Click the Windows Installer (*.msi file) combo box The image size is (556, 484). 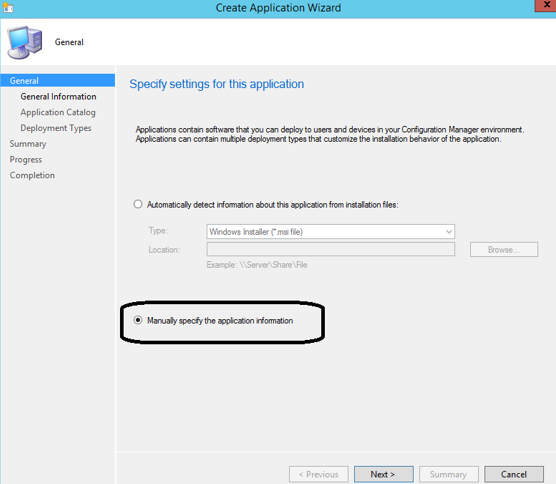point(330,232)
